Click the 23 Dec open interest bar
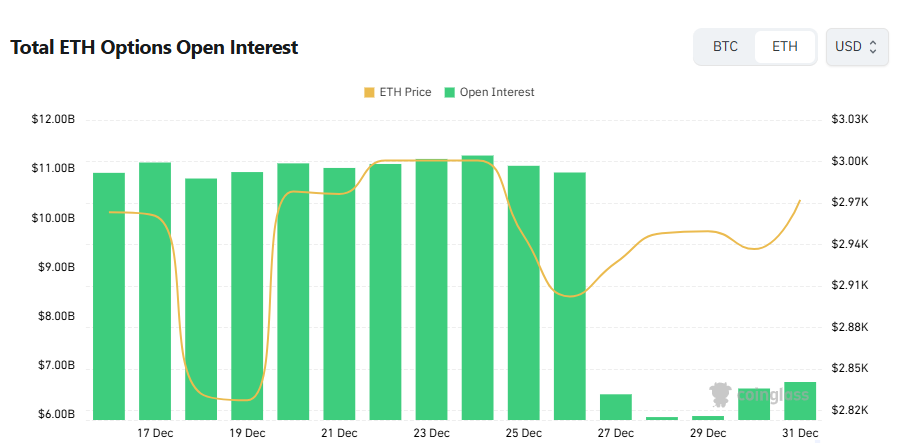The image size is (898, 443). pos(431,289)
